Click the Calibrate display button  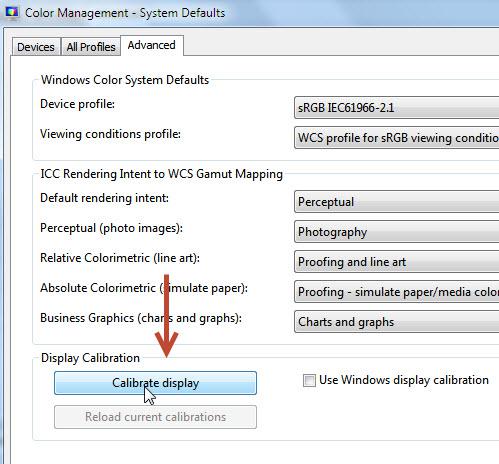[x=155, y=383]
